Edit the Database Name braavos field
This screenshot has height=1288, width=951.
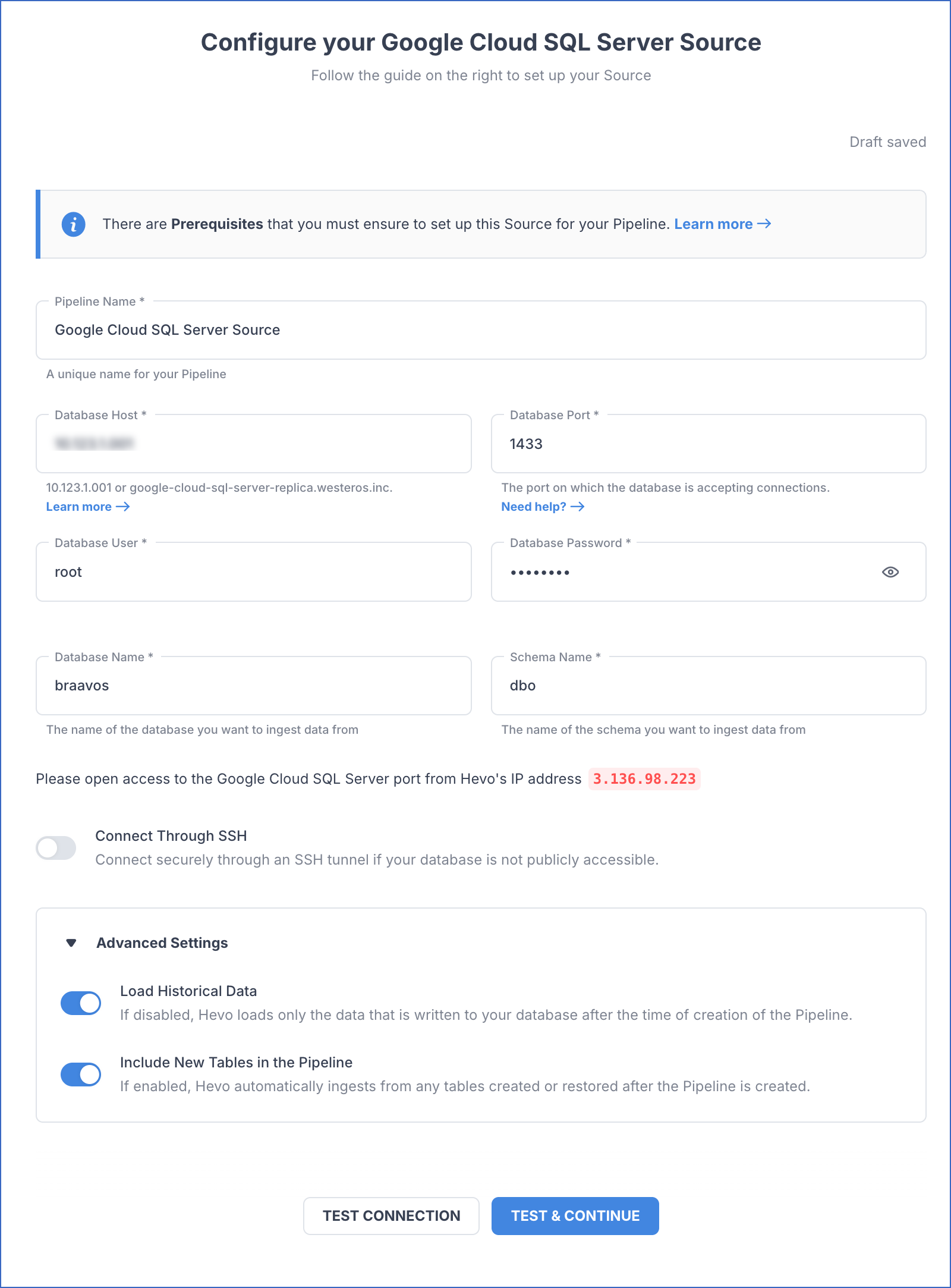click(253, 686)
